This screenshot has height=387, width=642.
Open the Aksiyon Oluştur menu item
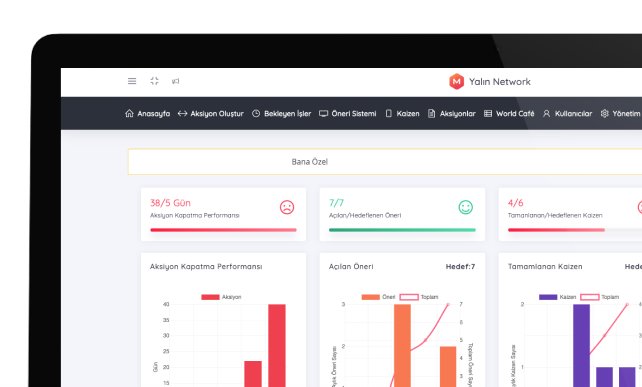pyautogui.click(x=211, y=113)
